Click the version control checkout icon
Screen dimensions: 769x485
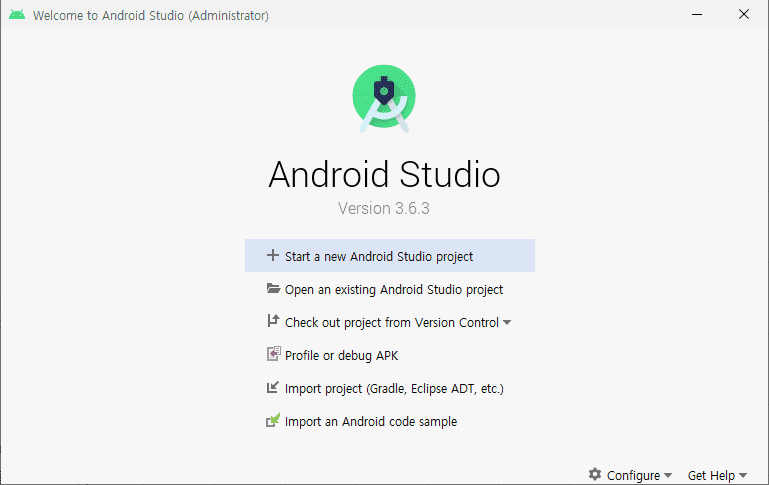[x=273, y=321]
